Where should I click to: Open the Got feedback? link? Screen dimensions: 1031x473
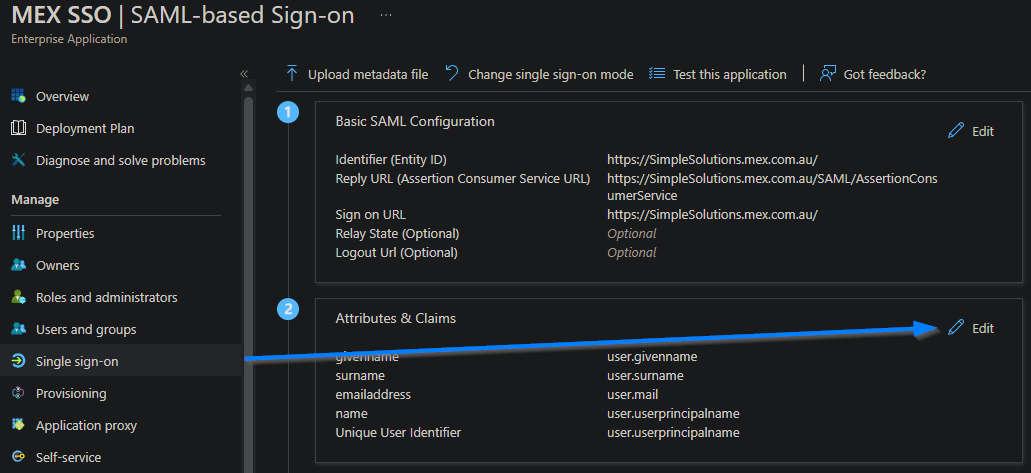872,74
